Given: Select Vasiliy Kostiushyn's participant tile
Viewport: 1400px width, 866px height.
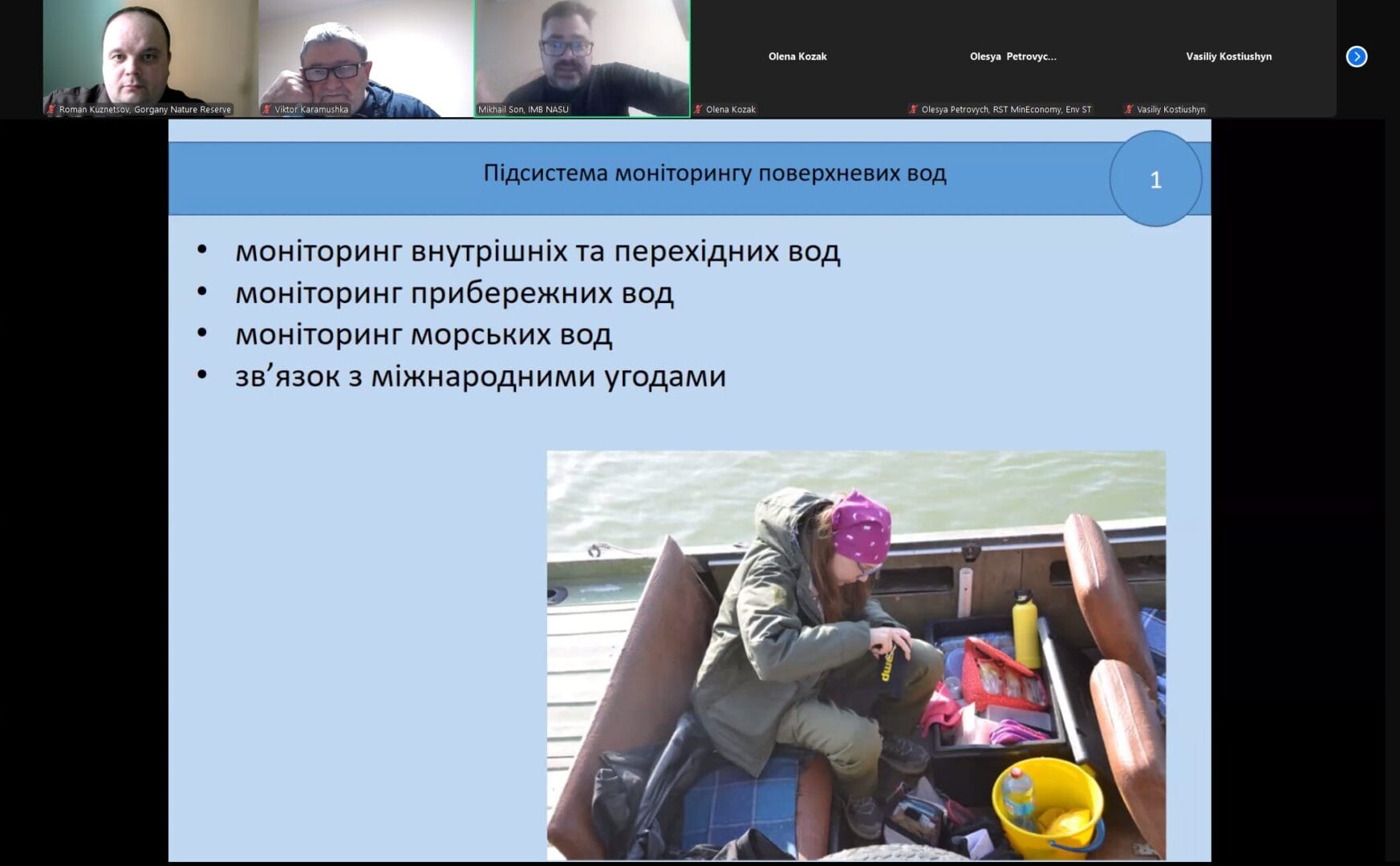Looking at the screenshot, I should [1228, 57].
